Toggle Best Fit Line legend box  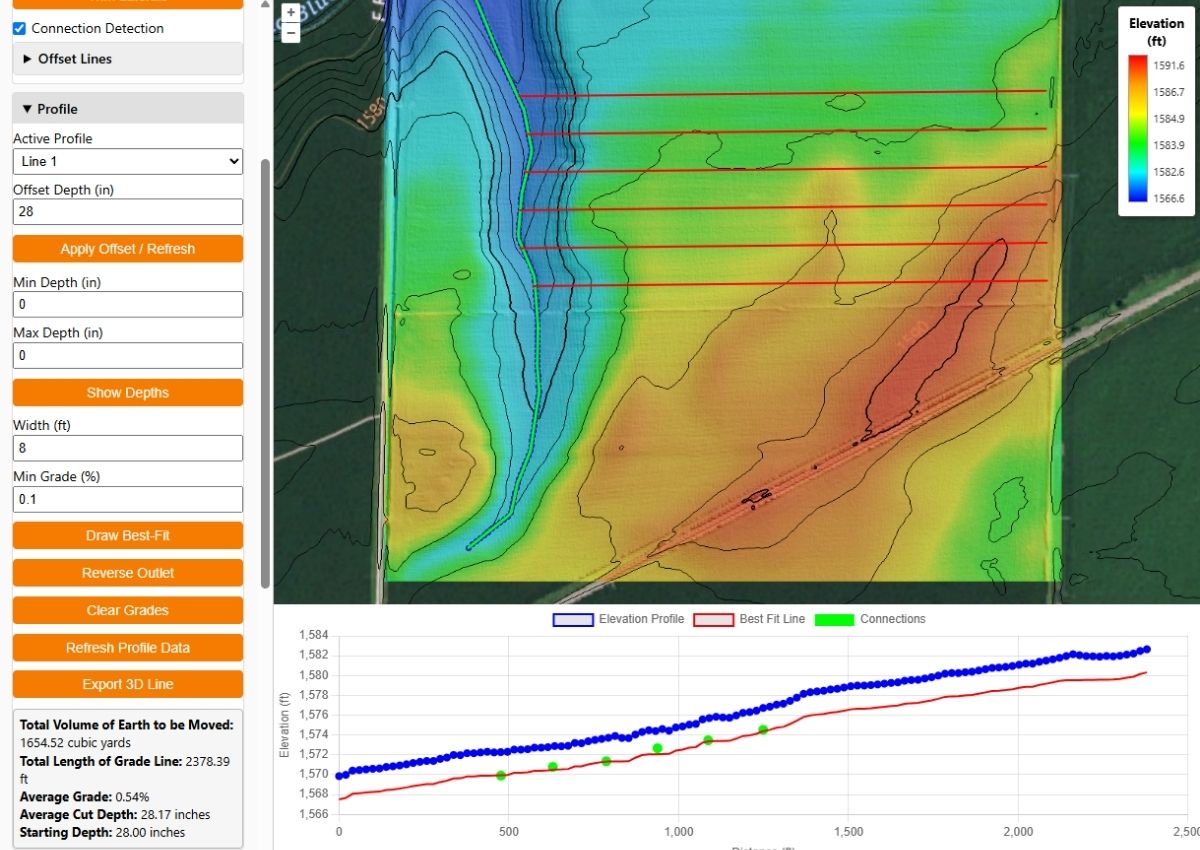pyautogui.click(x=714, y=619)
